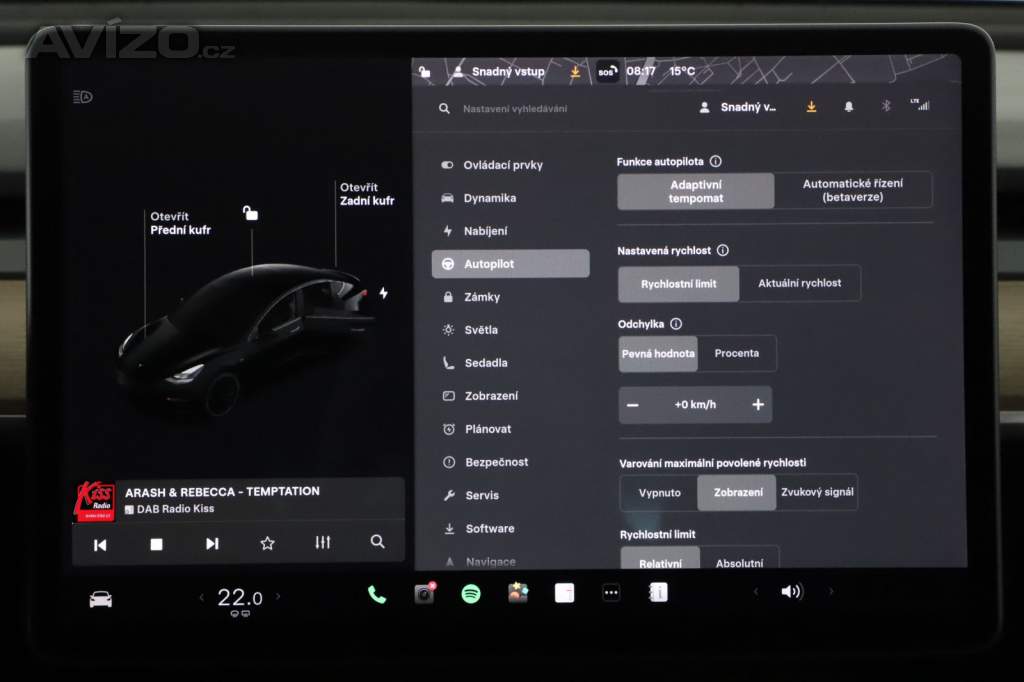Switch set speed to Aktuální rychlost
The width and height of the screenshot is (1024, 682).
(x=799, y=283)
